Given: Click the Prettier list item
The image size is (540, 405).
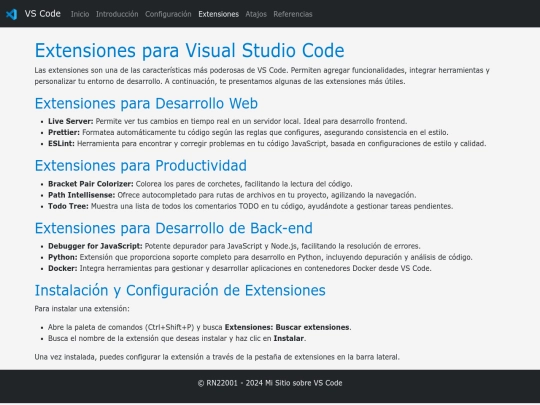Looking at the screenshot, I should point(248,132).
